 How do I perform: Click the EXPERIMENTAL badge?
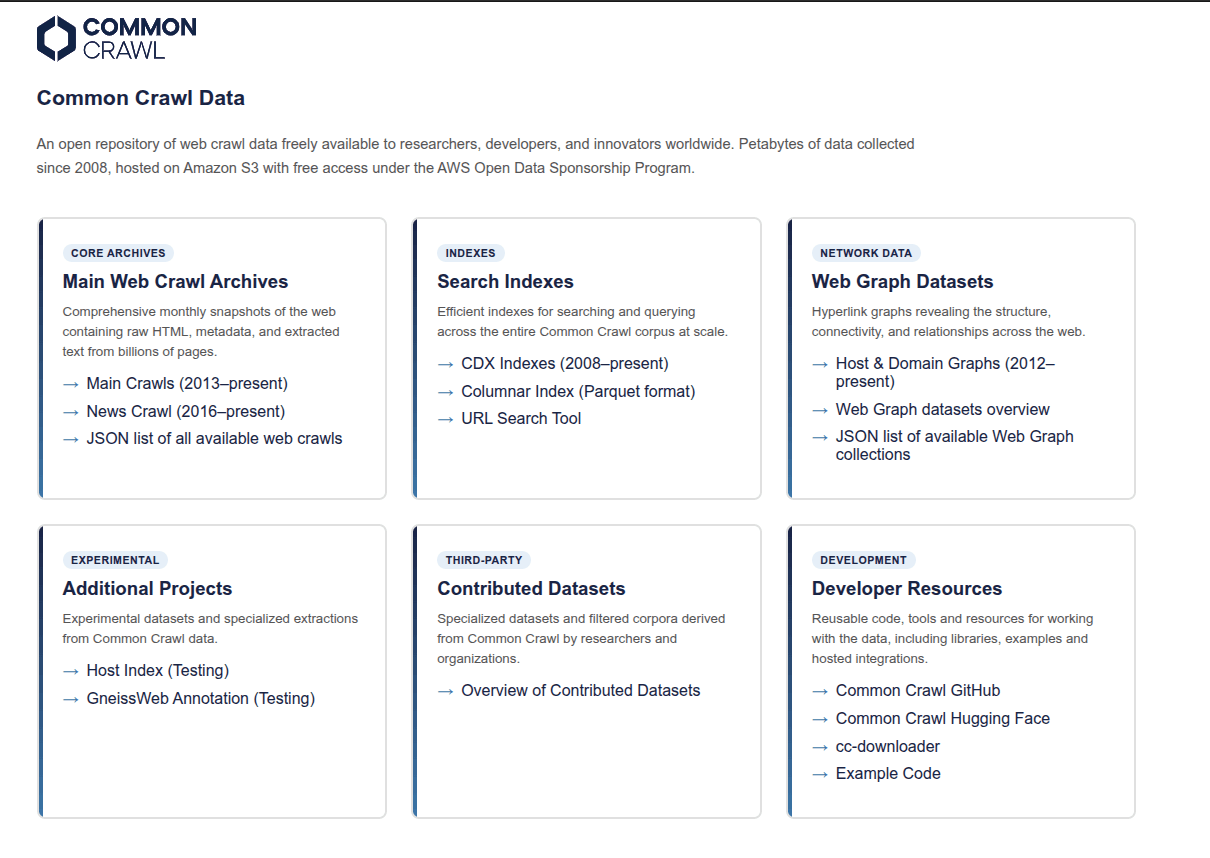point(115,560)
